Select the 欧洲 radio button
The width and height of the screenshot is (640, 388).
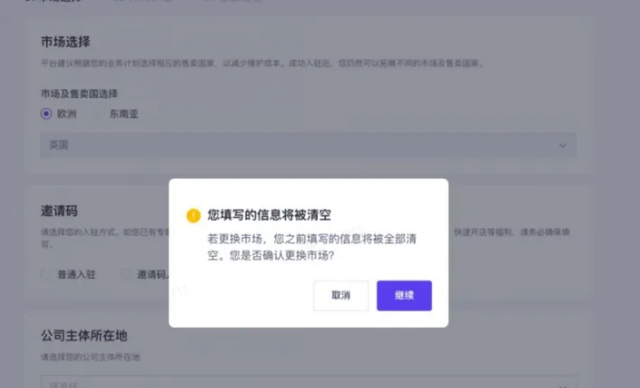[x=46, y=114]
